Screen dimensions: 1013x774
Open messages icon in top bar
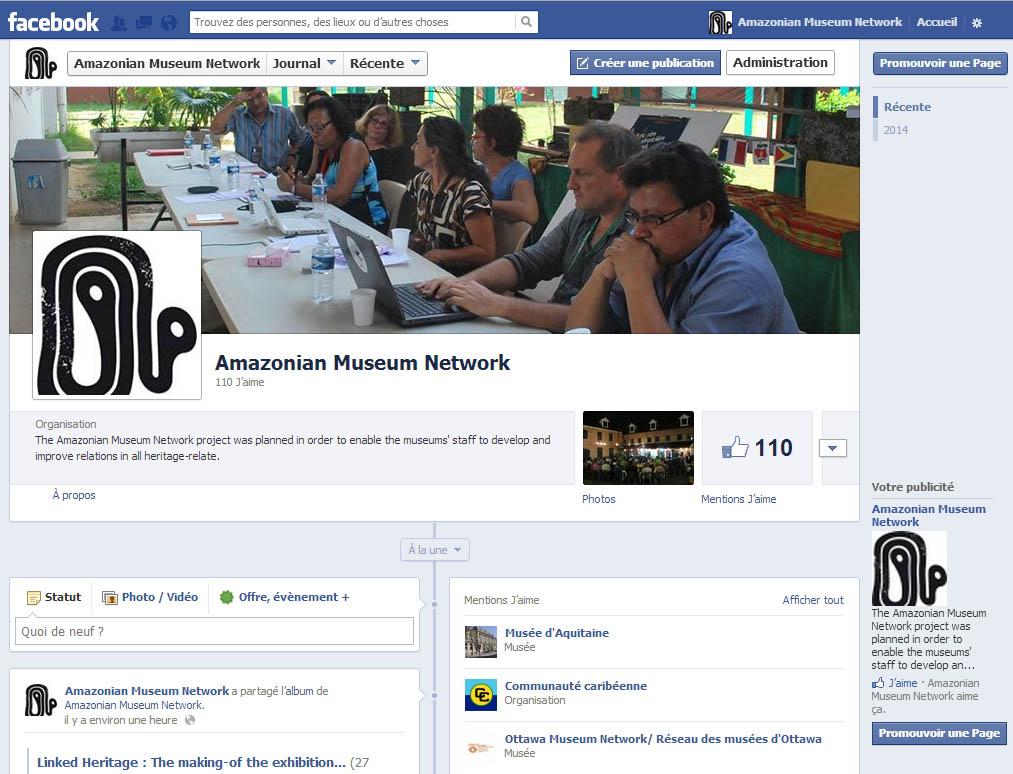pyautogui.click(x=144, y=22)
